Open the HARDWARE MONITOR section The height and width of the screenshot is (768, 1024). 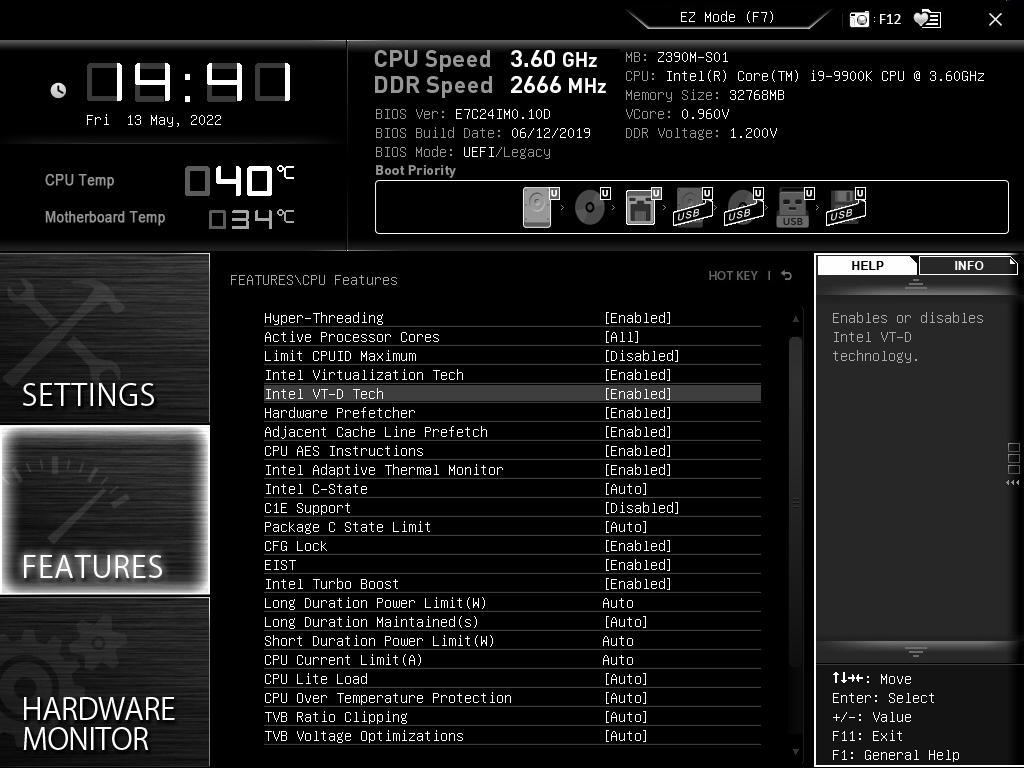(x=105, y=681)
